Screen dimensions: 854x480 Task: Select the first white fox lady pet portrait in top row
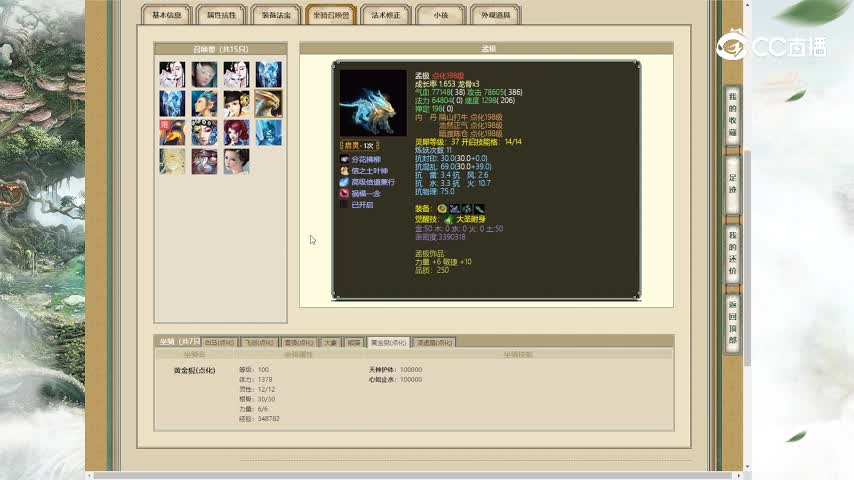pyautogui.click(x=172, y=74)
